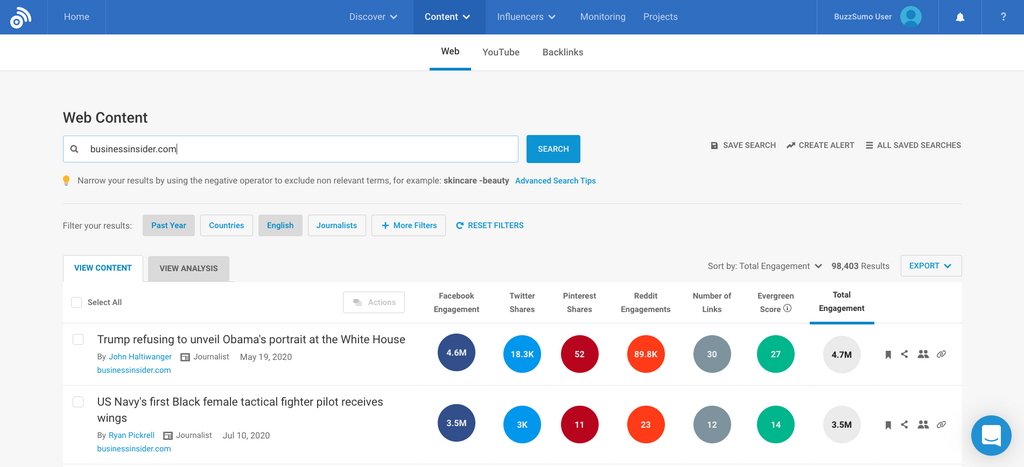
Task: Switch to the View Analysis tab
Action: tap(188, 268)
